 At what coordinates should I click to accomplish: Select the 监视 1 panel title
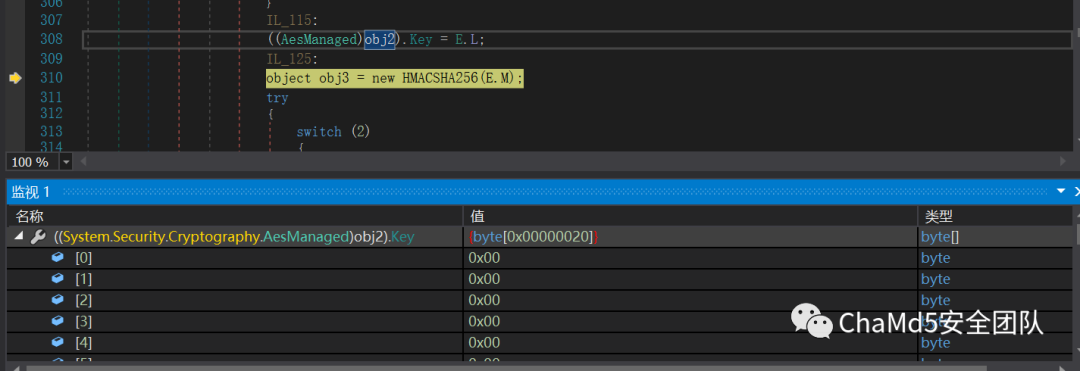point(31,192)
